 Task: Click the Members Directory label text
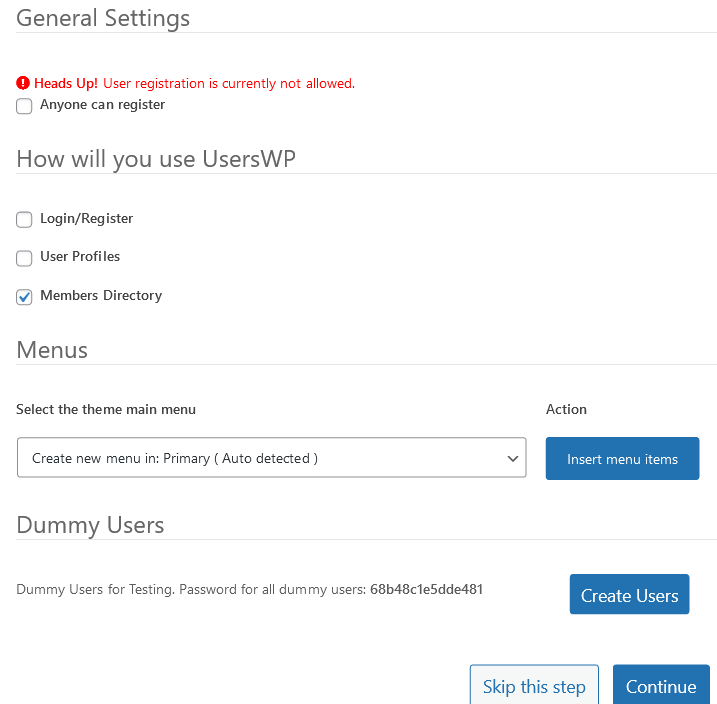point(101,295)
